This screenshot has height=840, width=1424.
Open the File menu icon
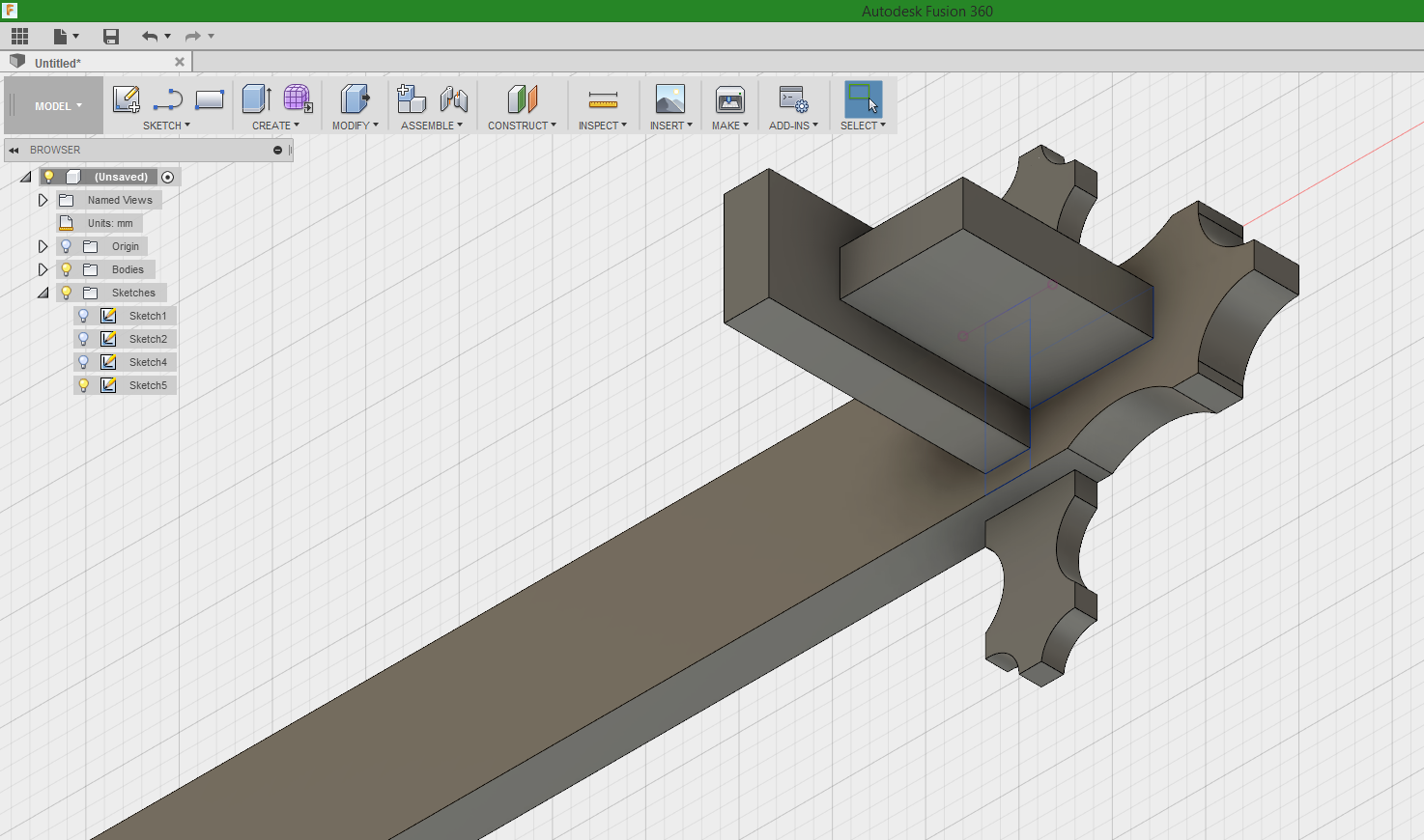pos(61,37)
